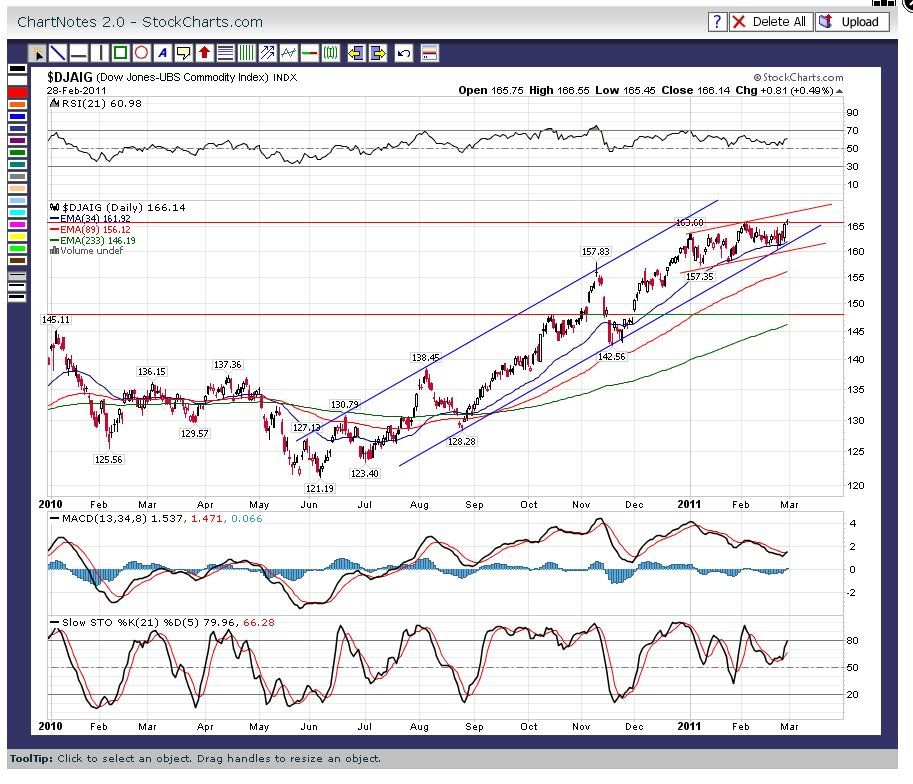Pick the red color swatch
Image resolution: width=913 pixels, height=784 pixels.
17,93
